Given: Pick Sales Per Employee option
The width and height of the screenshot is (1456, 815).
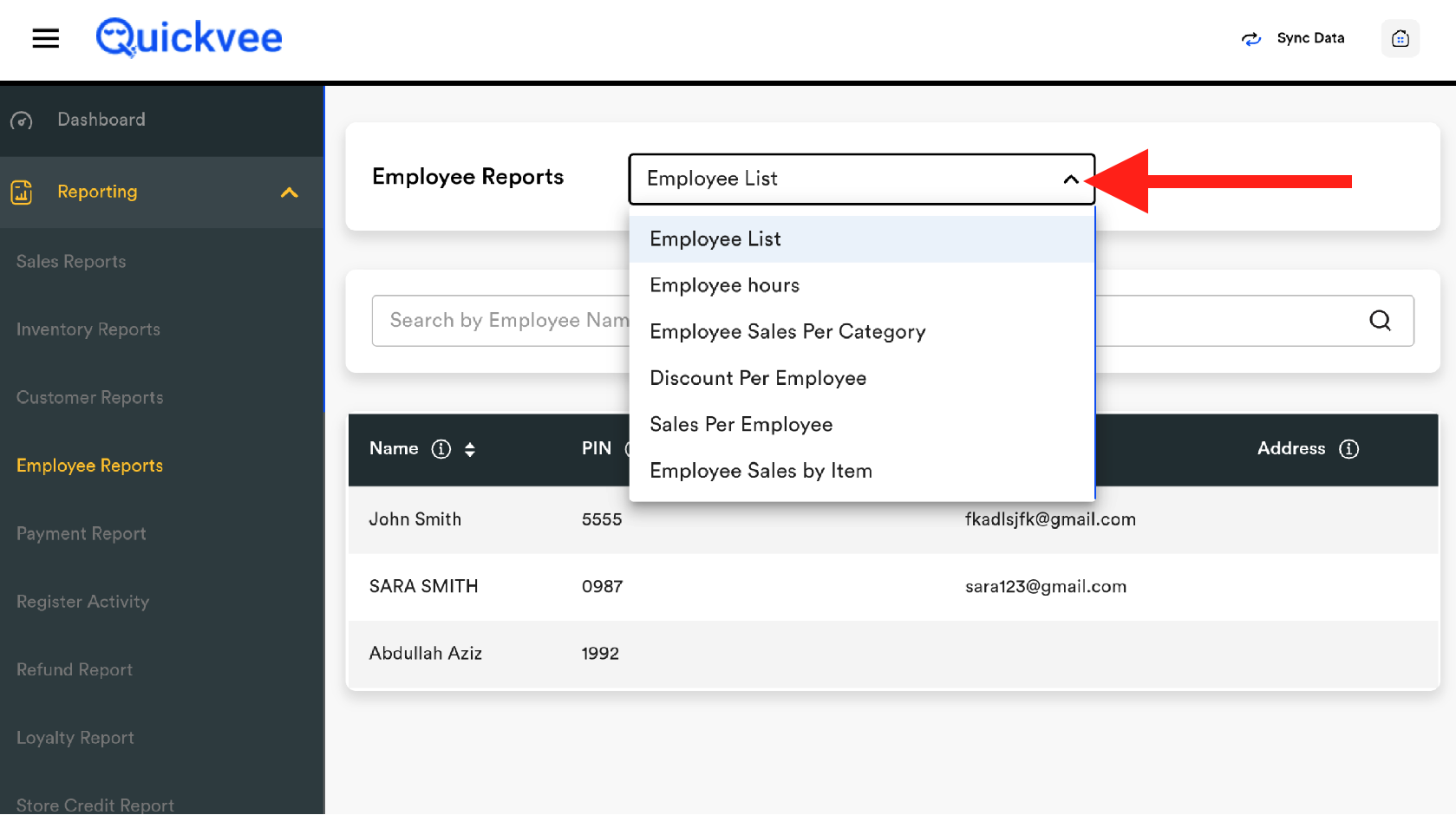Looking at the screenshot, I should [x=741, y=425].
